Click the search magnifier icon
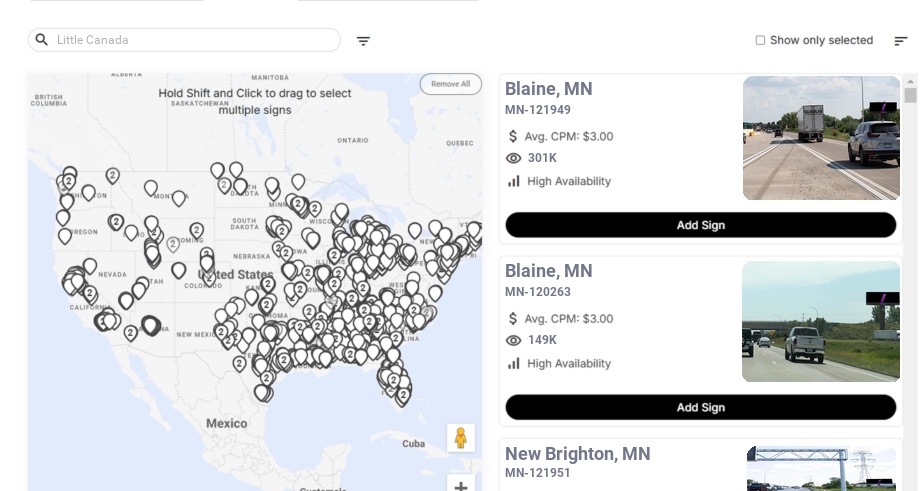Screen dimensions: 920x491 point(42,40)
